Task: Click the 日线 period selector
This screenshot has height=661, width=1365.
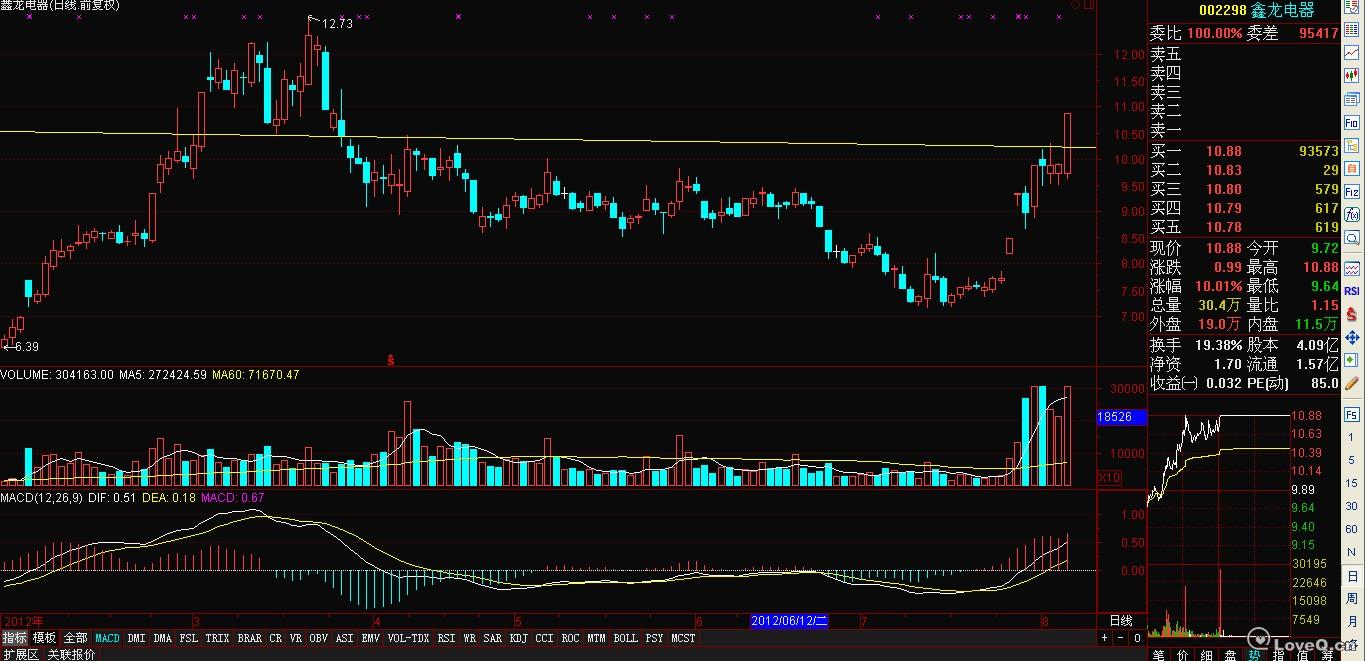Action: (1121, 621)
